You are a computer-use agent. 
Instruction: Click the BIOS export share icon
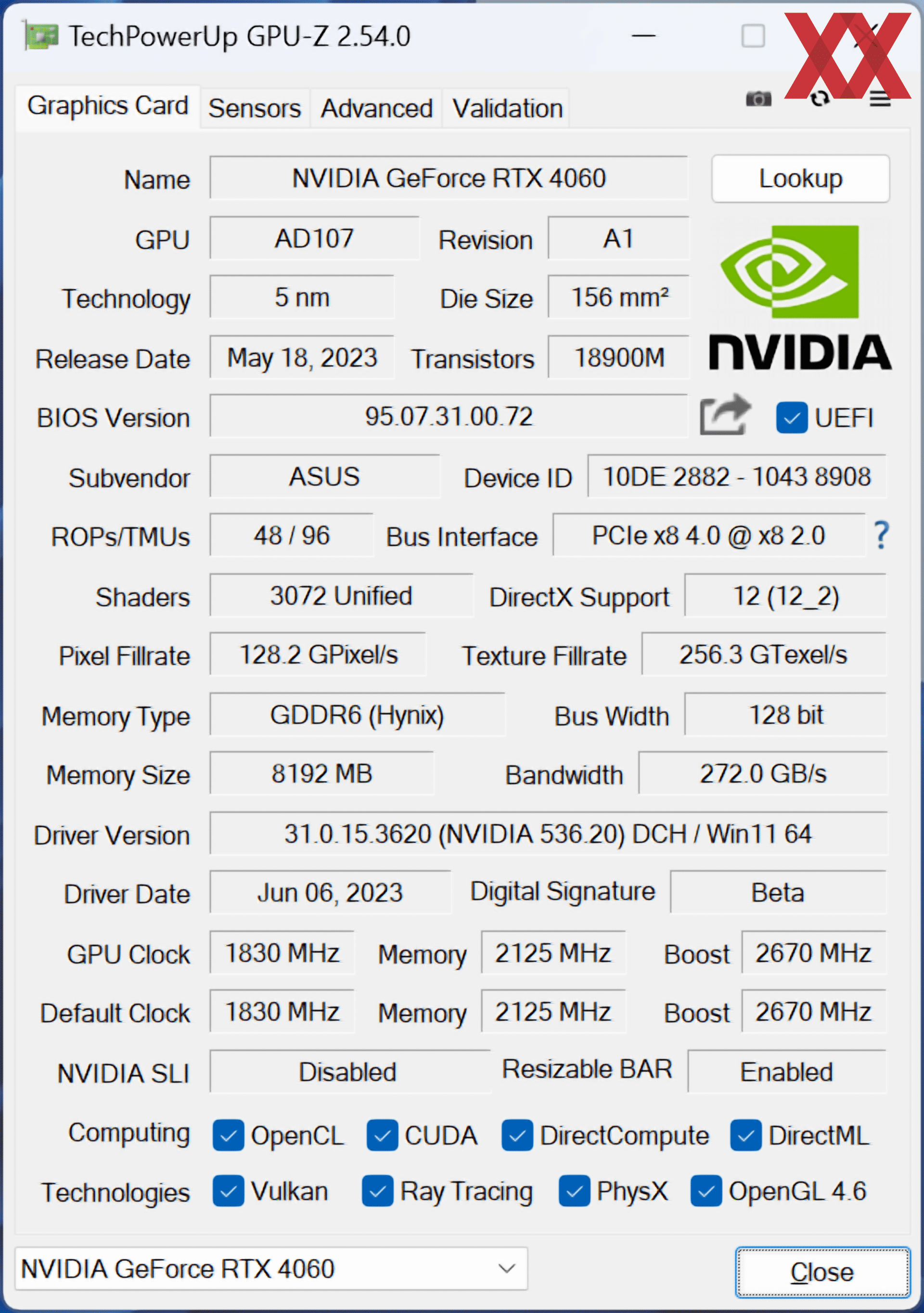click(x=725, y=414)
